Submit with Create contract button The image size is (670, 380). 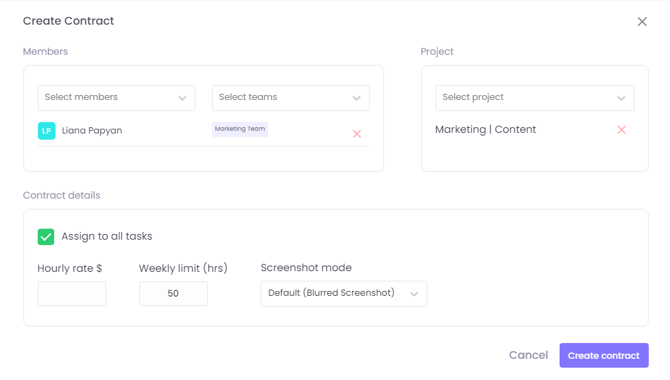[x=604, y=355]
